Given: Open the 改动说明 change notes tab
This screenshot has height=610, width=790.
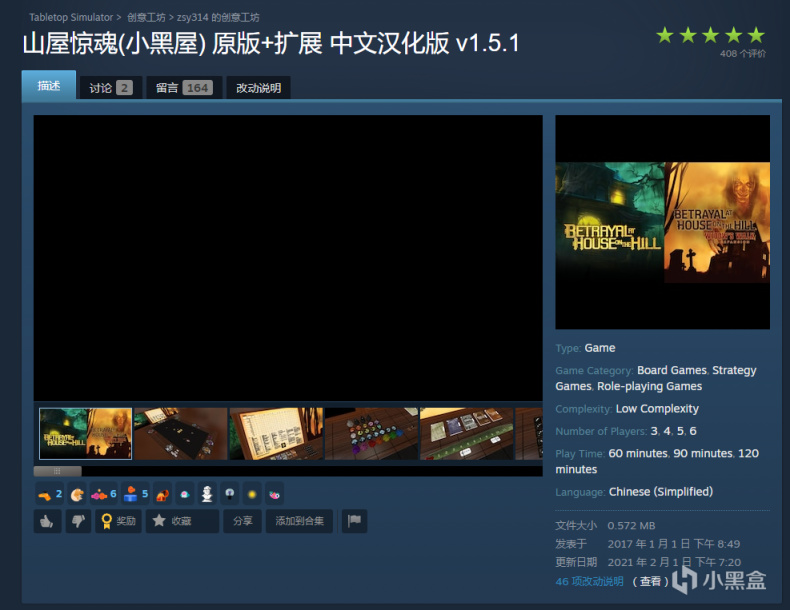Looking at the screenshot, I should (258, 88).
